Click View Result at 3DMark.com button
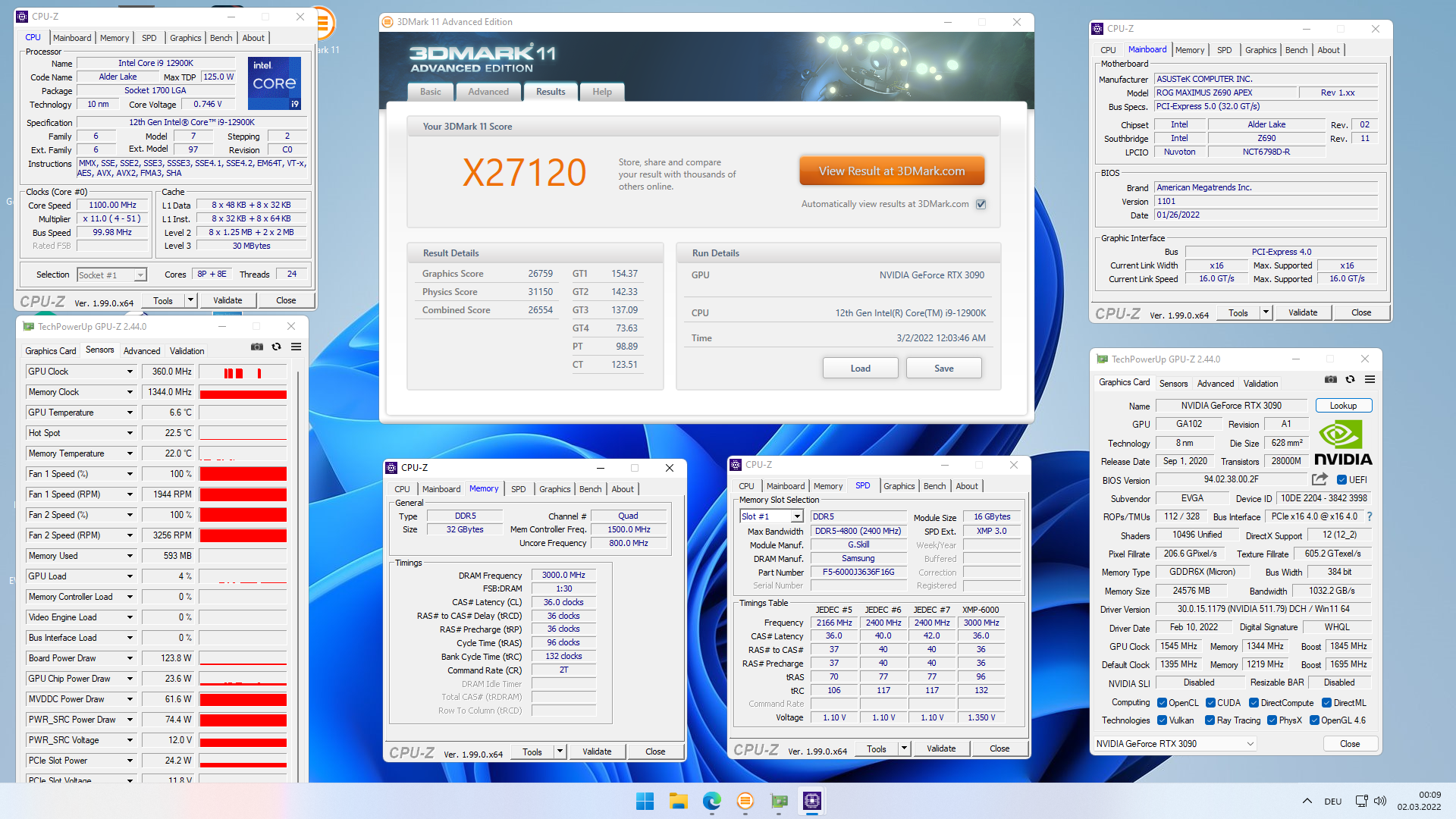This screenshot has width=1456, height=819. pos(892,171)
